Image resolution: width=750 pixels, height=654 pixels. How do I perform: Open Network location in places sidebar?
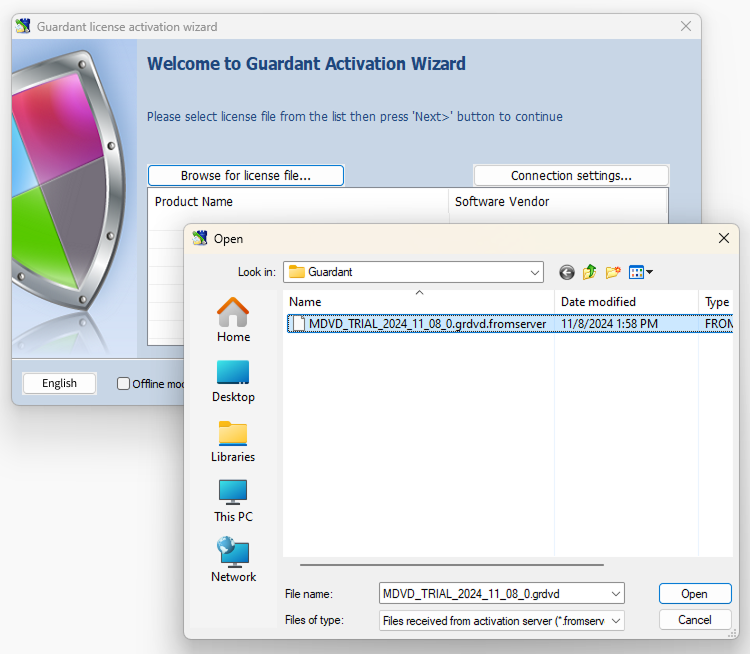(x=233, y=560)
